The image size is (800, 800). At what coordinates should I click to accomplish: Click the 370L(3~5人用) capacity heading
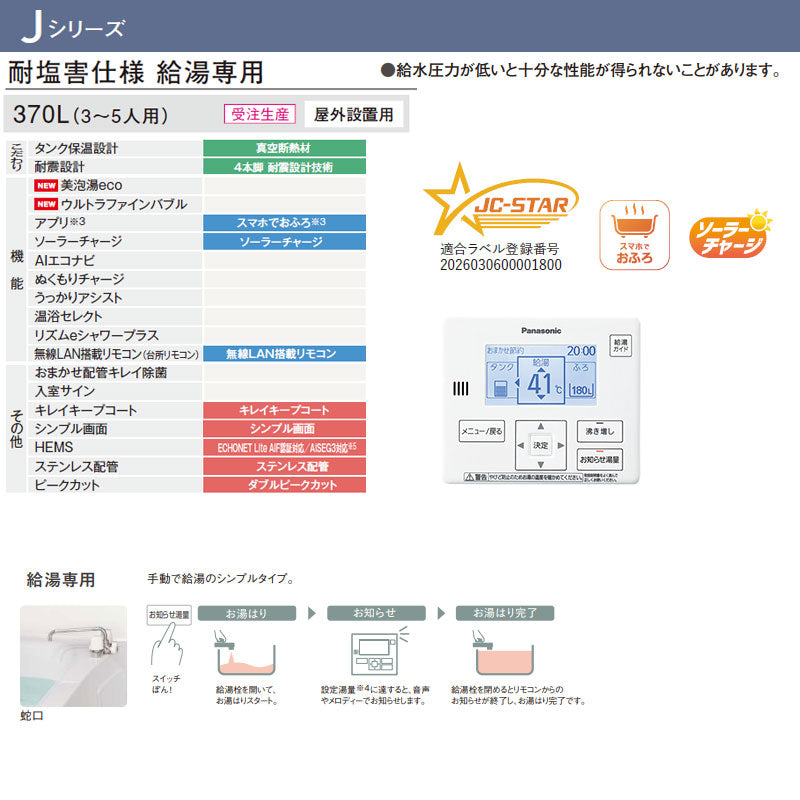pyautogui.click(x=90, y=115)
